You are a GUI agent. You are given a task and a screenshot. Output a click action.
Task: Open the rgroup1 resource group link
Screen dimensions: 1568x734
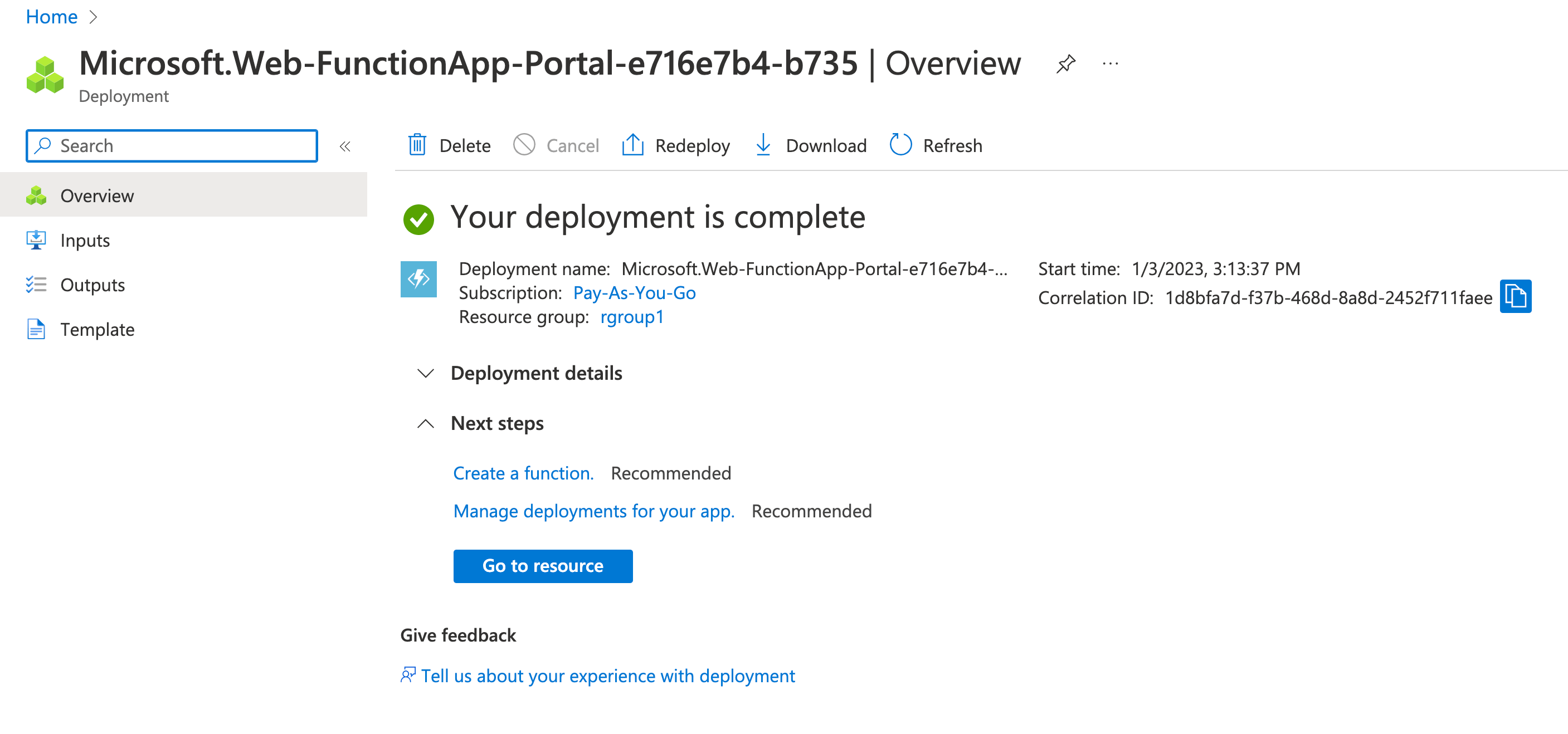tap(632, 317)
